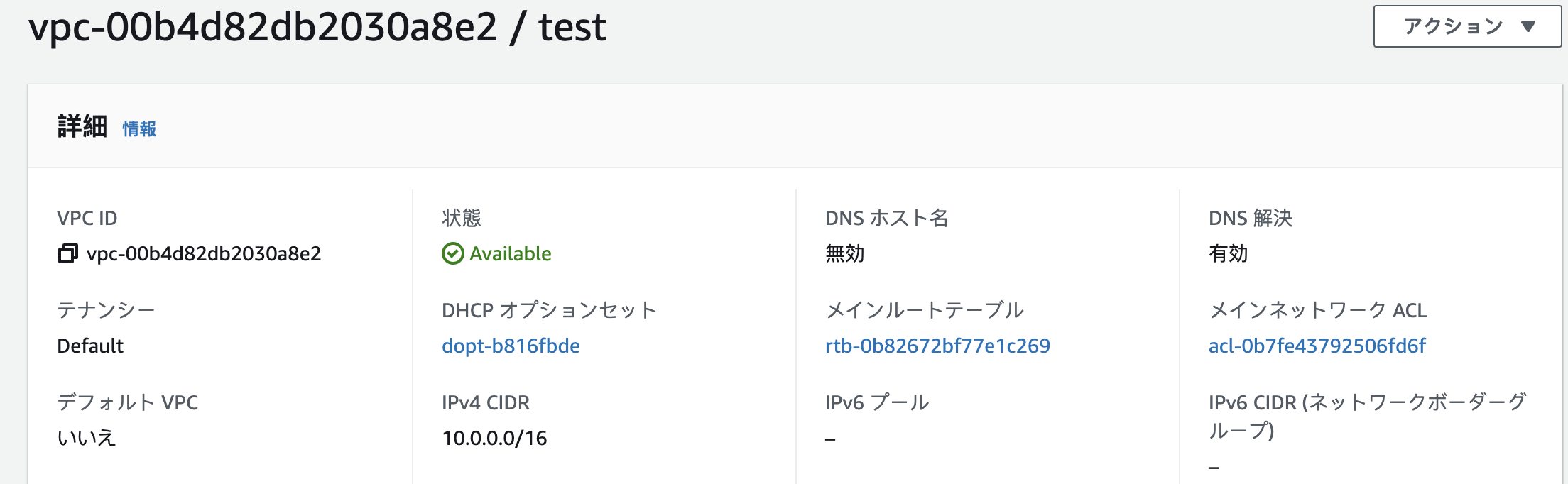Viewport: 1568px width, 484px height.
Task: Open route table rtb-0b82672bf77e1c269
Action: pos(937,346)
